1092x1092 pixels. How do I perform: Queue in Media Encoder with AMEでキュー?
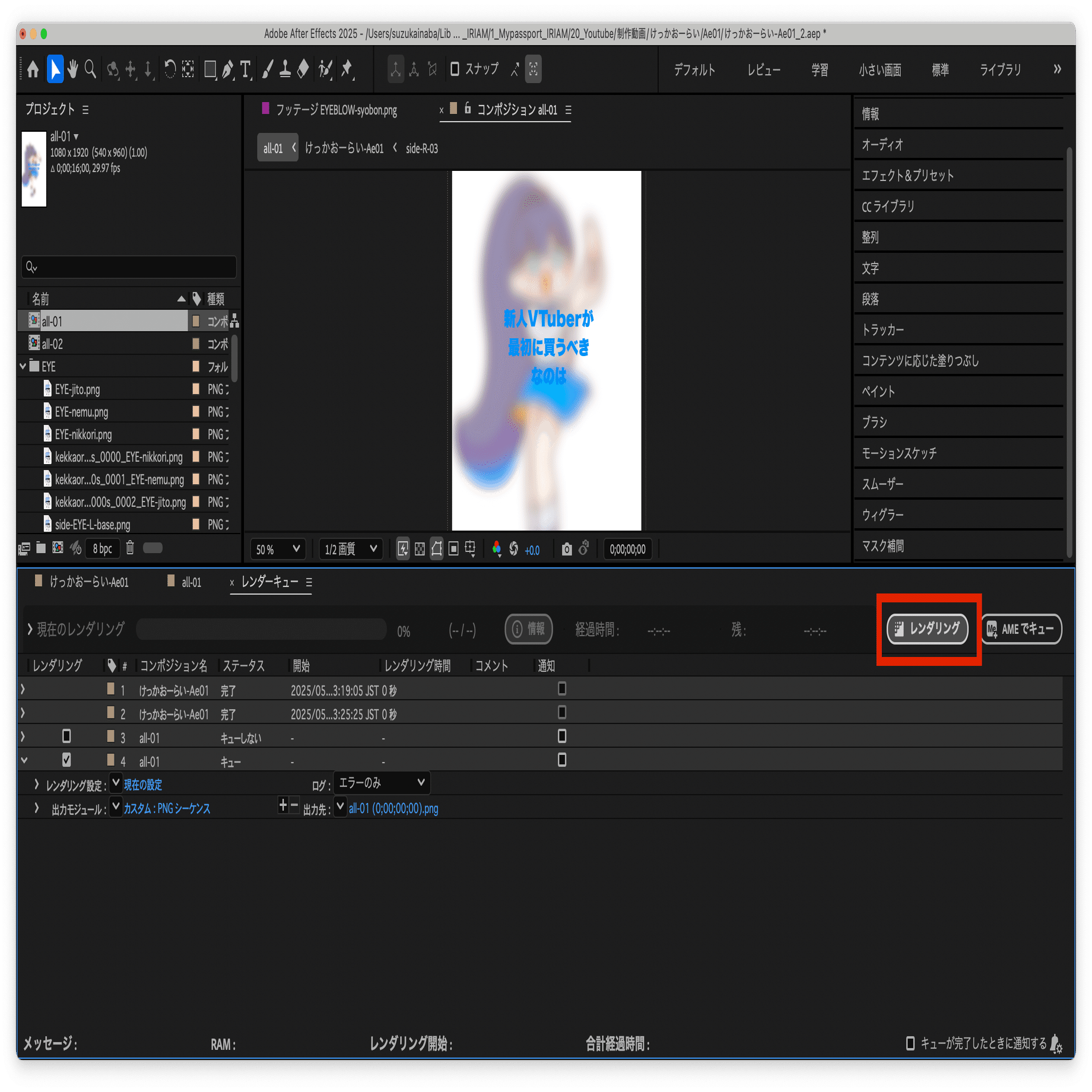tap(1021, 628)
